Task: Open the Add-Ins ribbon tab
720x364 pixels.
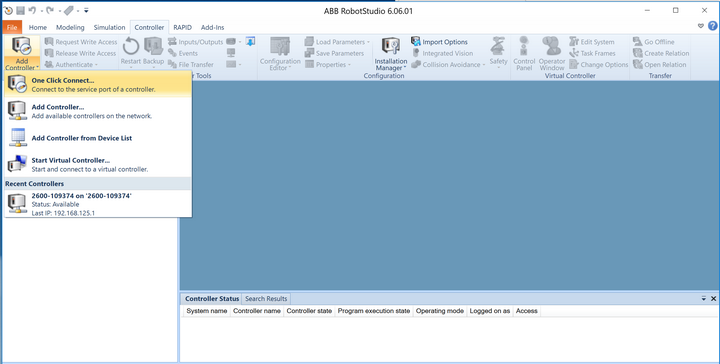Action: [213, 27]
